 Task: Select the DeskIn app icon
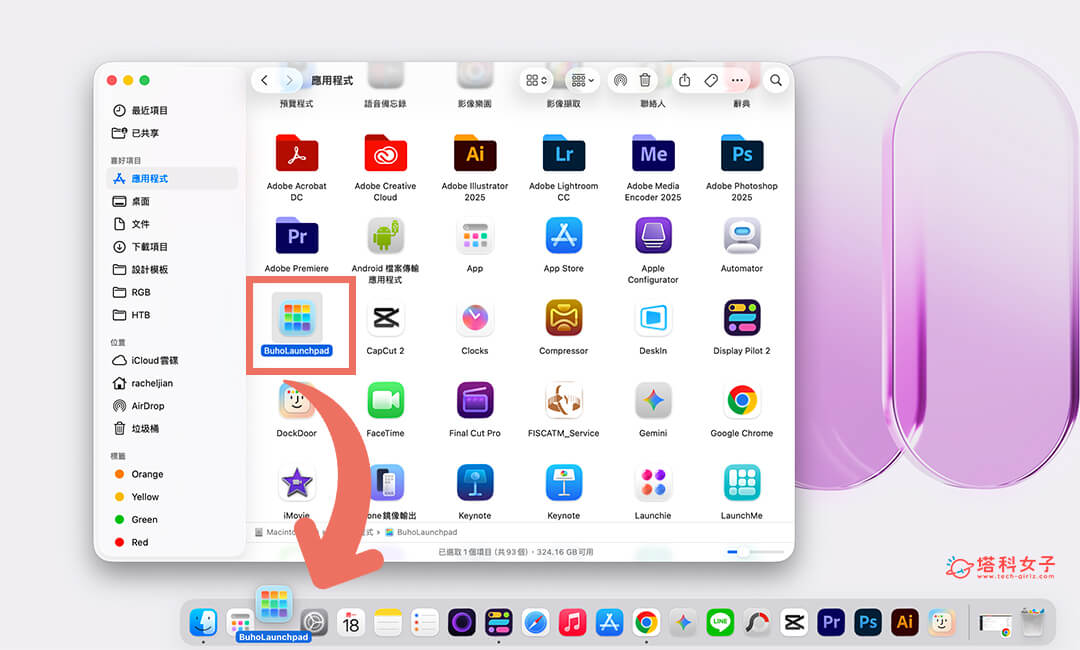[653, 317]
